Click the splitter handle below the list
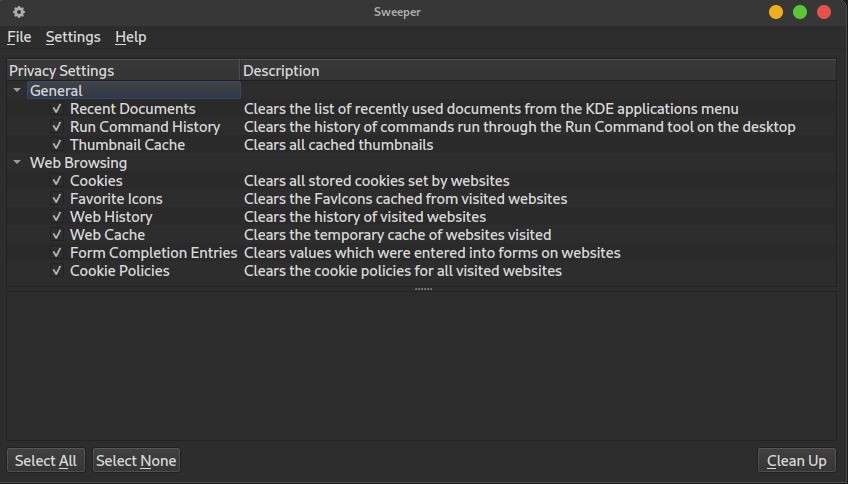848x484 pixels. [423, 289]
